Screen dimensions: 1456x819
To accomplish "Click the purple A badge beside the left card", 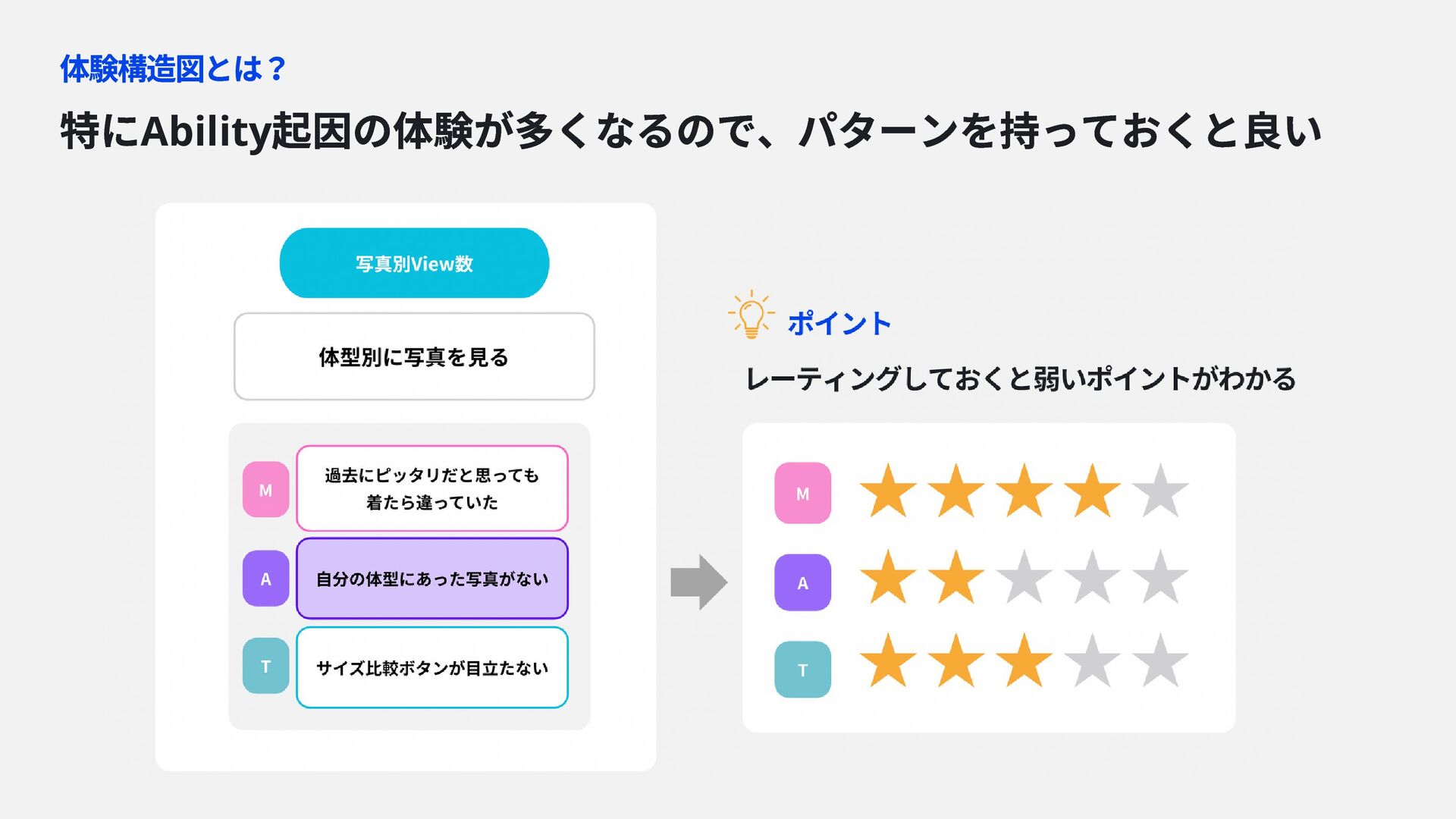I will click(x=265, y=579).
